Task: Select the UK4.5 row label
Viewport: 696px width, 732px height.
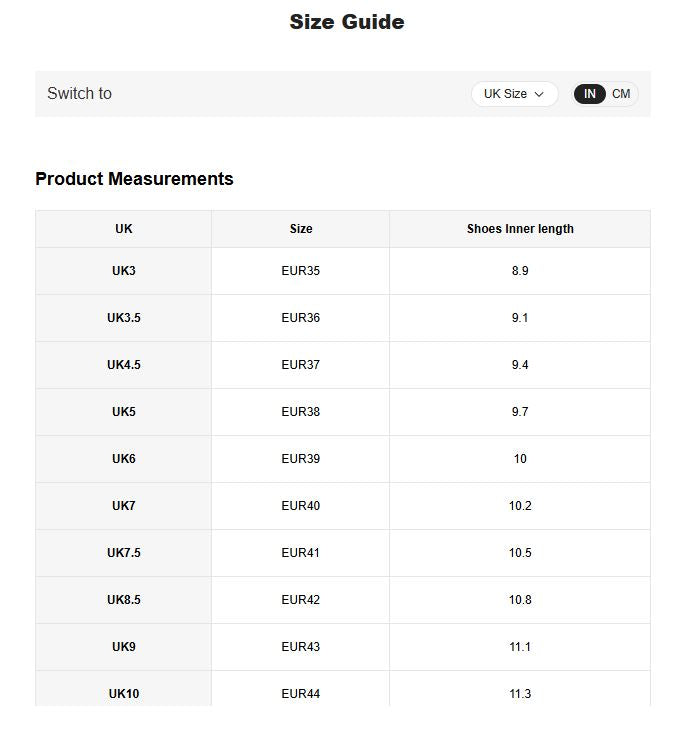Action: (x=124, y=365)
